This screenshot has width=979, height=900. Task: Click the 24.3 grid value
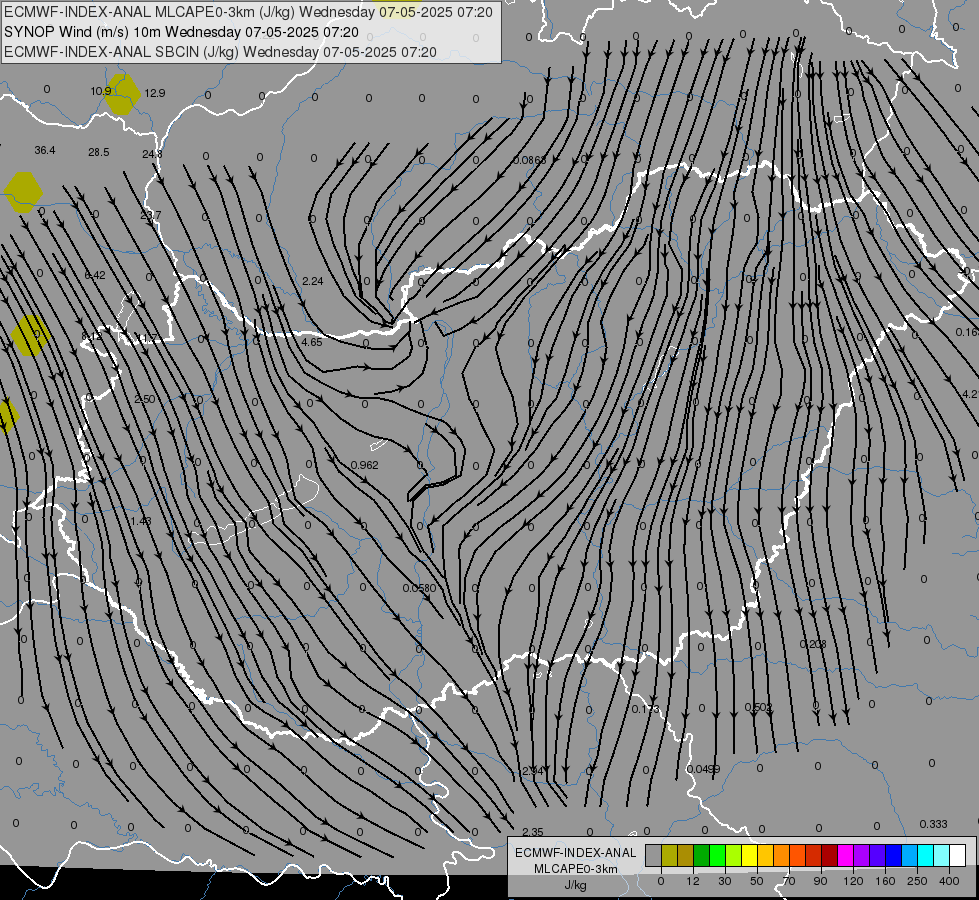[x=152, y=154]
